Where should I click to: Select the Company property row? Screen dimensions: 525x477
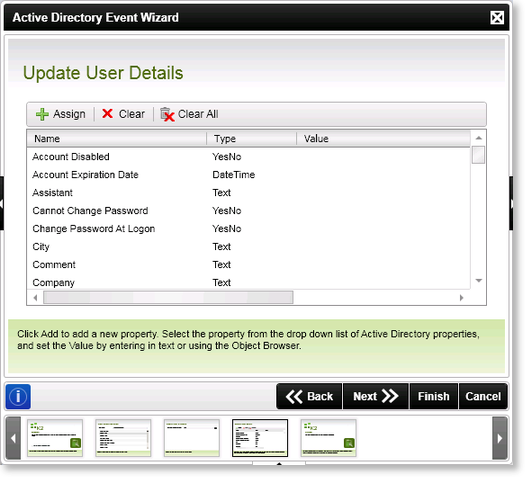[x=248, y=283]
